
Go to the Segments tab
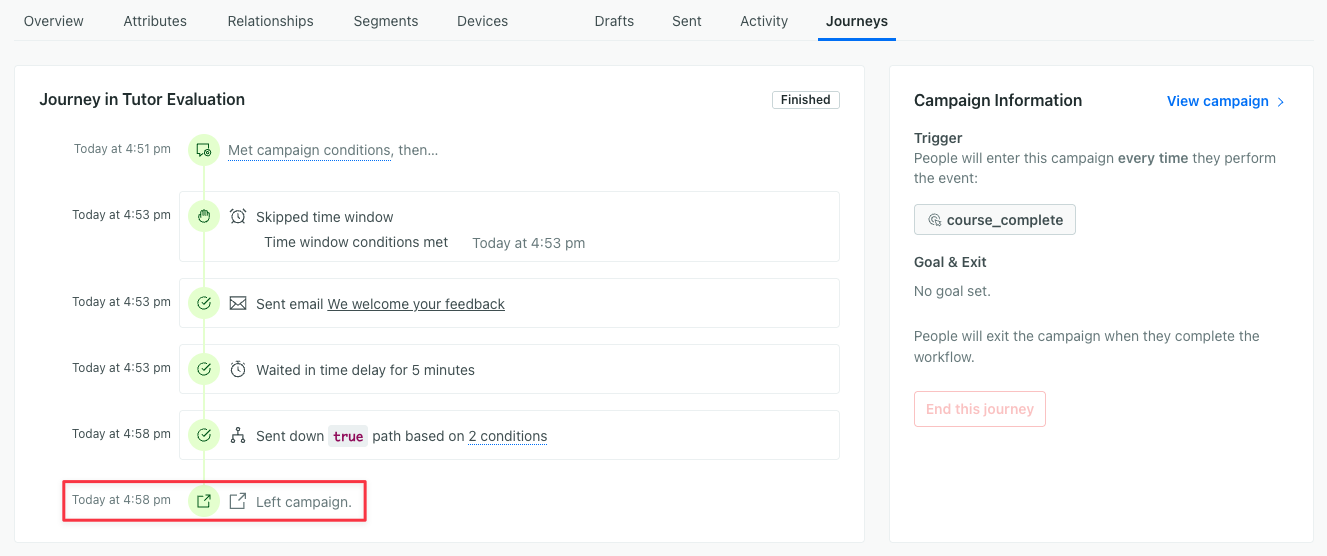click(x=386, y=21)
